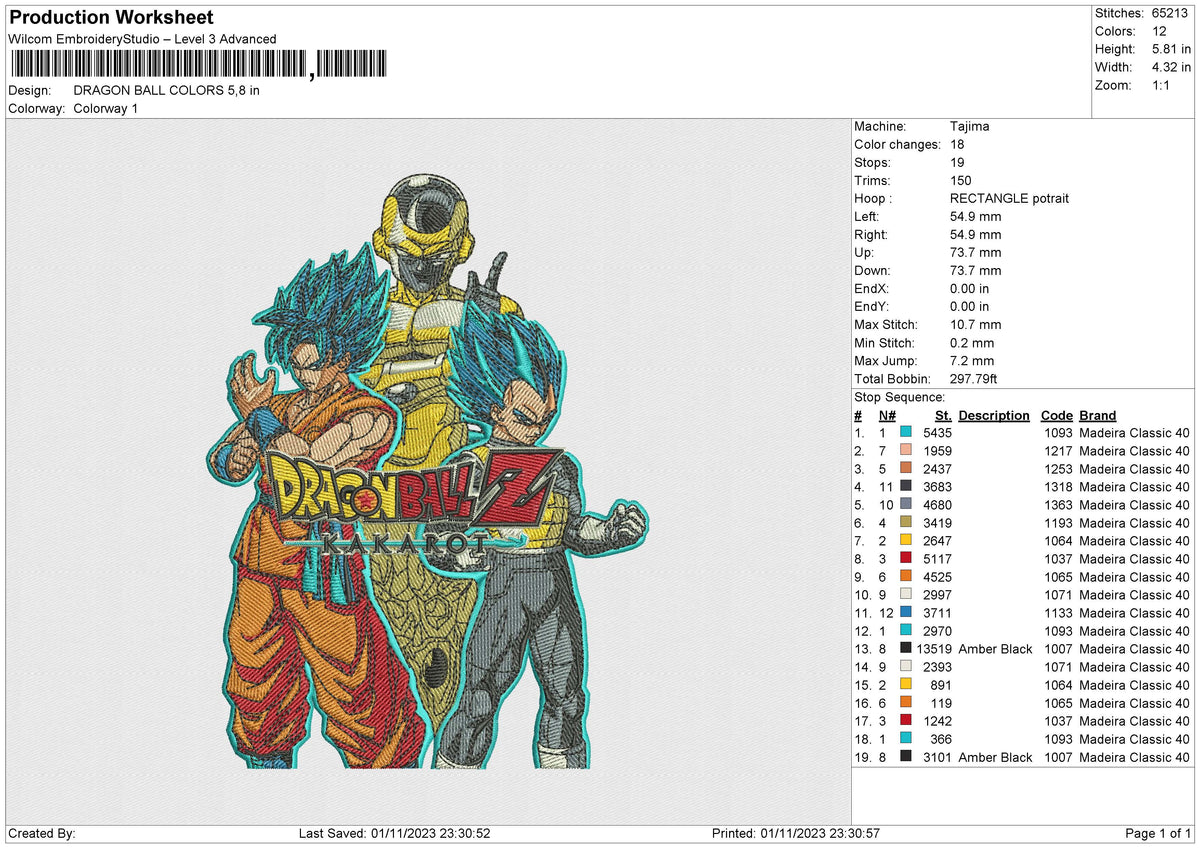
Task: Click the Hoop value 'RECTANGLE potrait'
Action: point(1009,198)
